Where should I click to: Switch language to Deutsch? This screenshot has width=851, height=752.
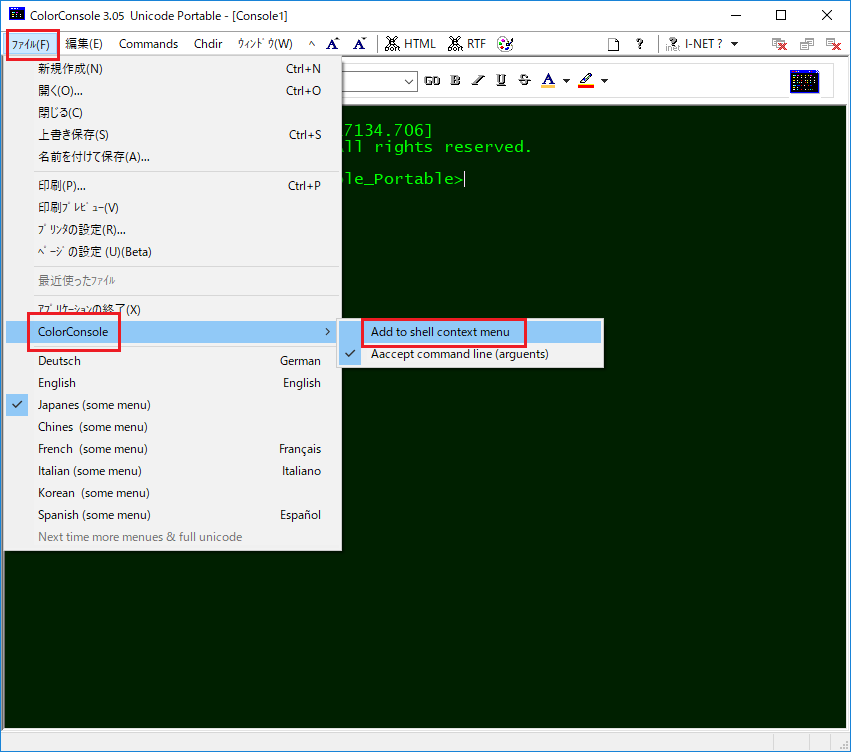click(174, 361)
